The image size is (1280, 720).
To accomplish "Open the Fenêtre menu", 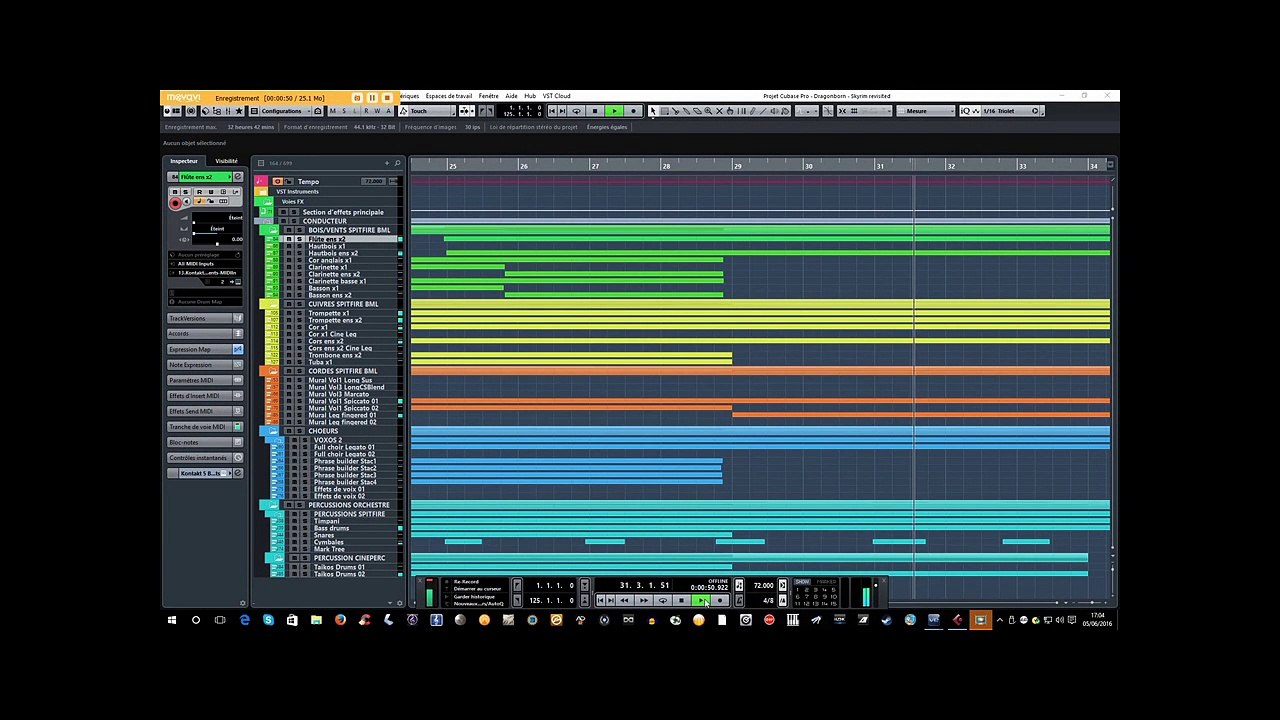I will click(488, 96).
